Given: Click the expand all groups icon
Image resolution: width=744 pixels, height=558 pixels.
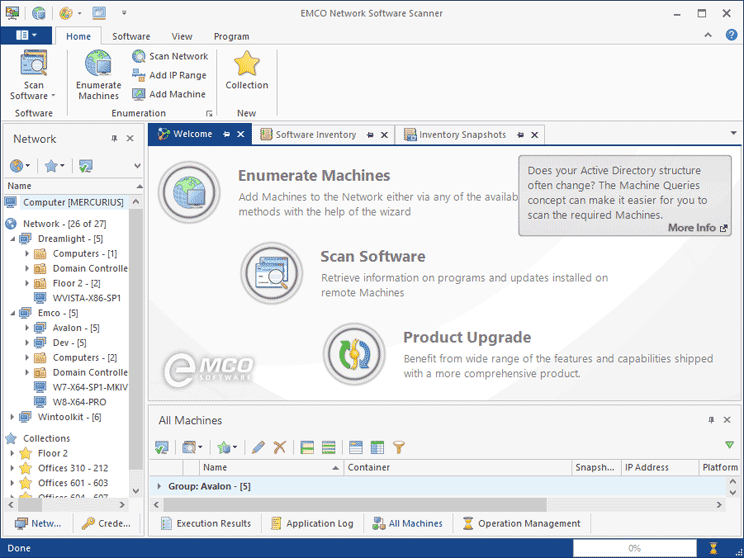Looking at the screenshot, I should pyautogui.click(x=307, y=447).
